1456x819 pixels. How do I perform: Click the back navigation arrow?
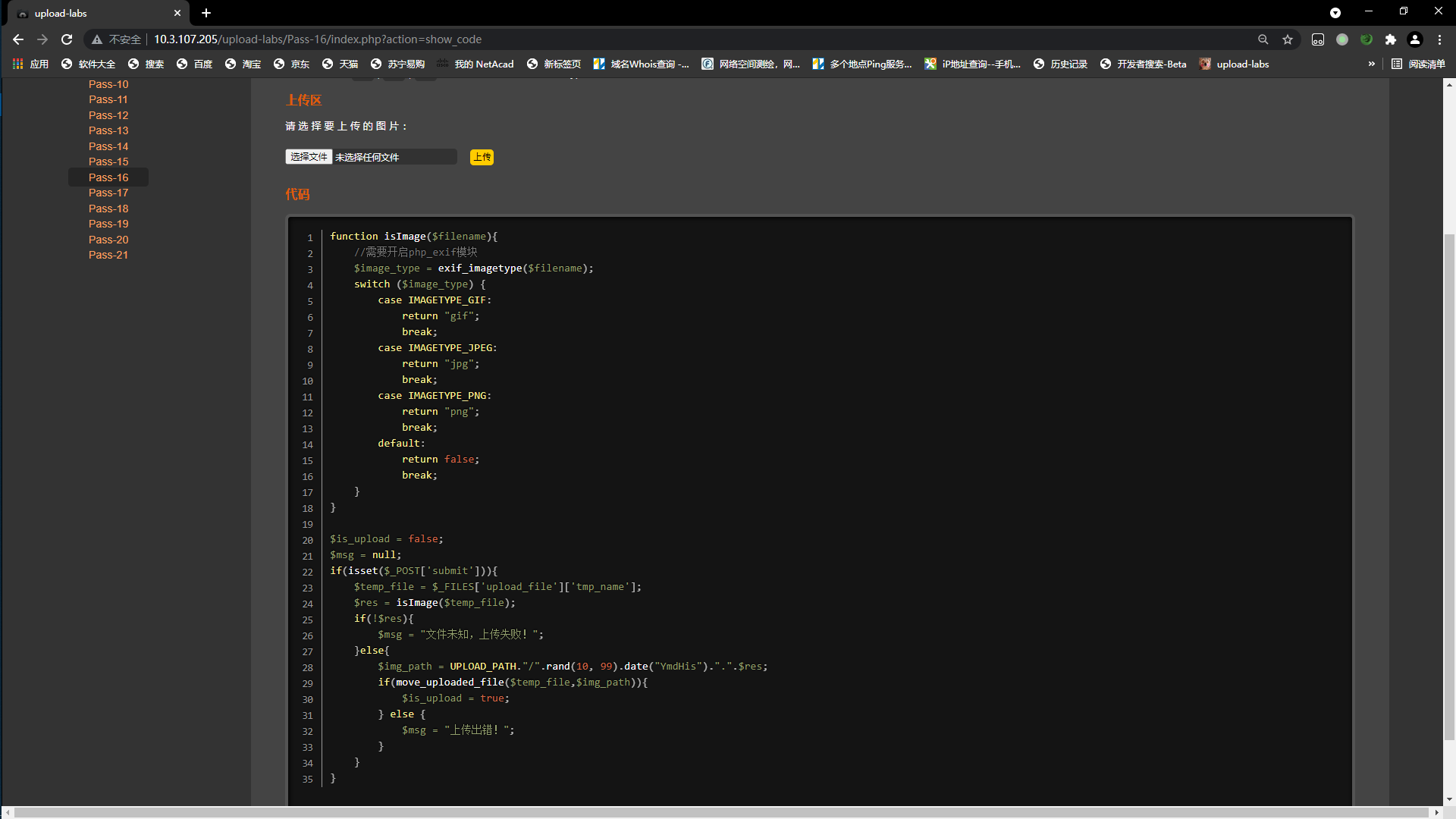pos(18,39)
